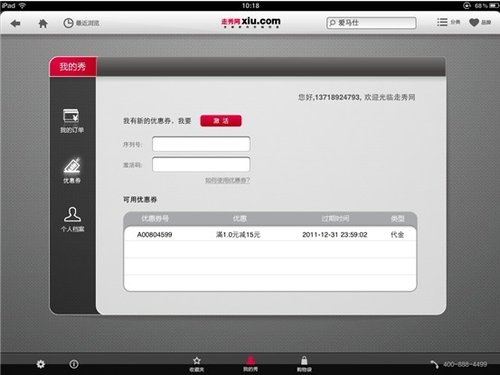The image size is (500, 375).
Task: Click the red 激活 activate button
Action: [221, 121]
